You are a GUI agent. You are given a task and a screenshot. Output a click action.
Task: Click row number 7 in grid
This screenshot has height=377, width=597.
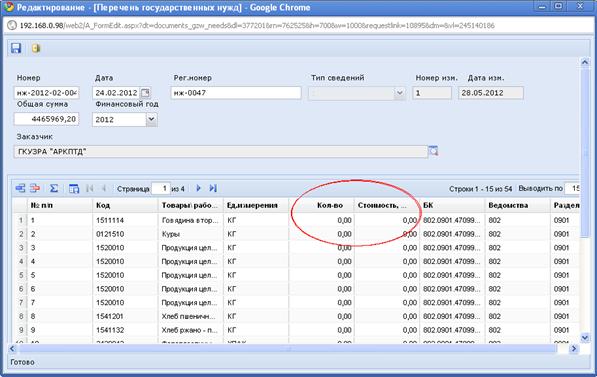pos(21,302)
